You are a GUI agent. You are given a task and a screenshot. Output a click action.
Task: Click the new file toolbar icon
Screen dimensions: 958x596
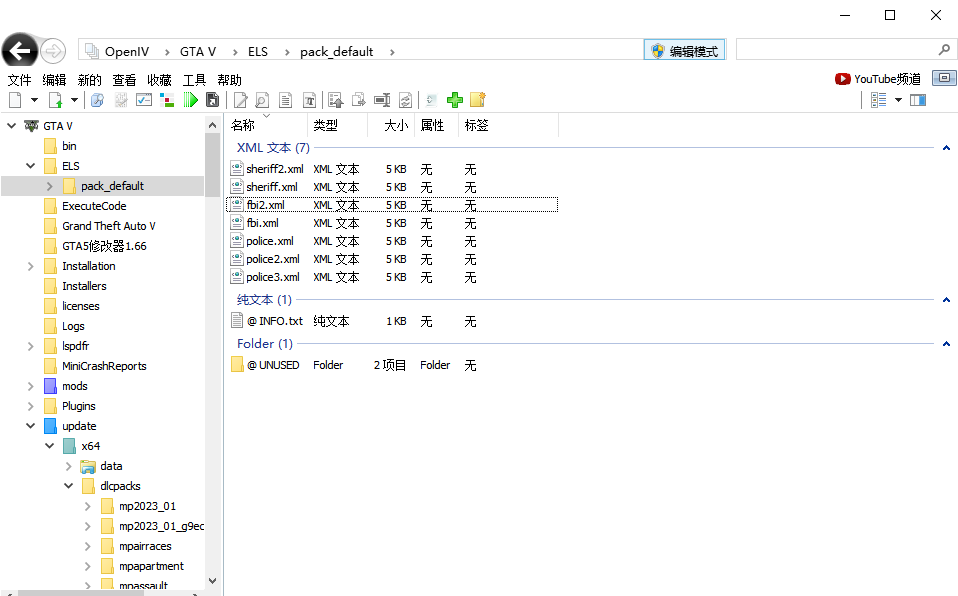point(15,100)
